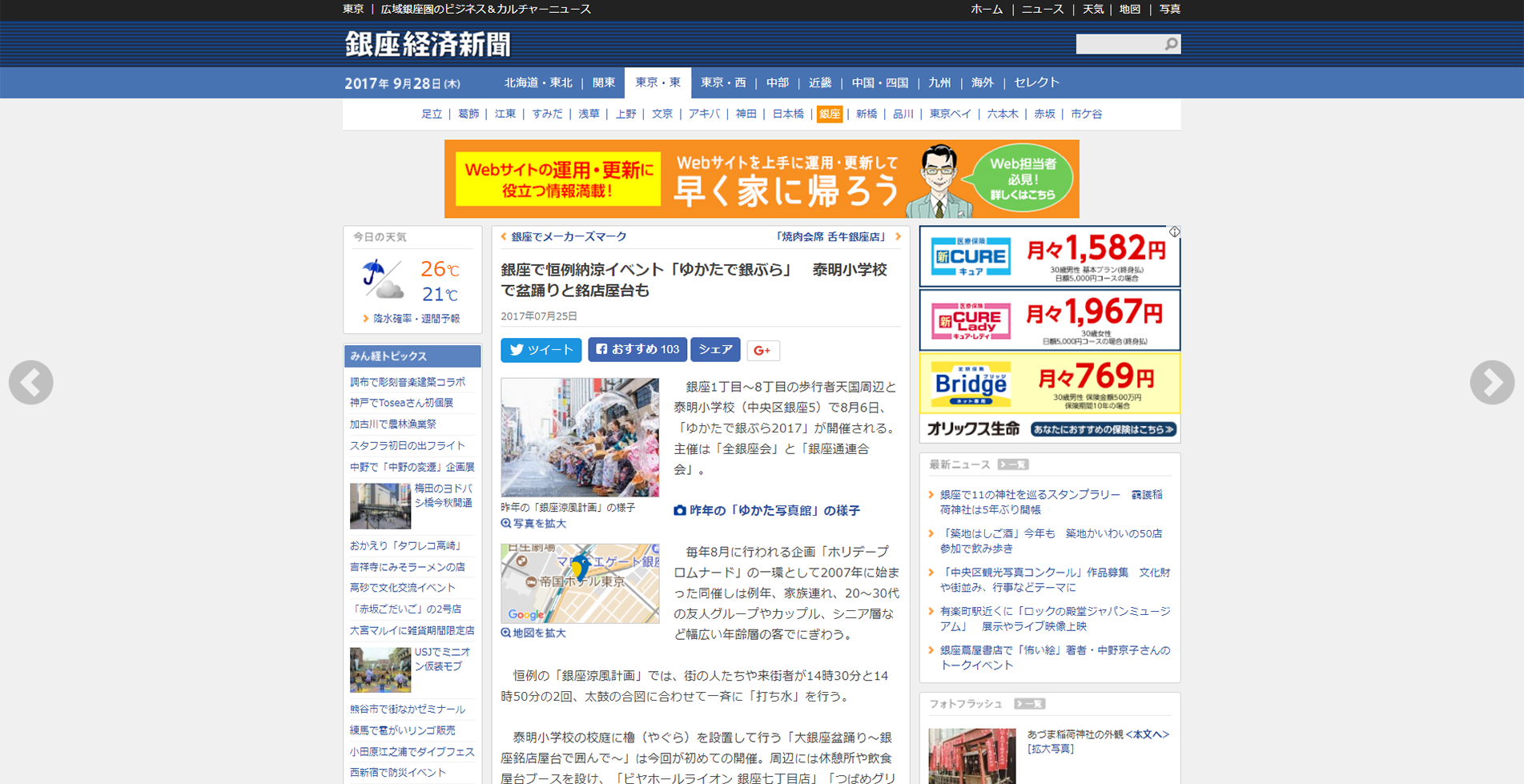Open ホーム in top menu
Viewport: 1524px width, 784px height.
click(987, 10)
